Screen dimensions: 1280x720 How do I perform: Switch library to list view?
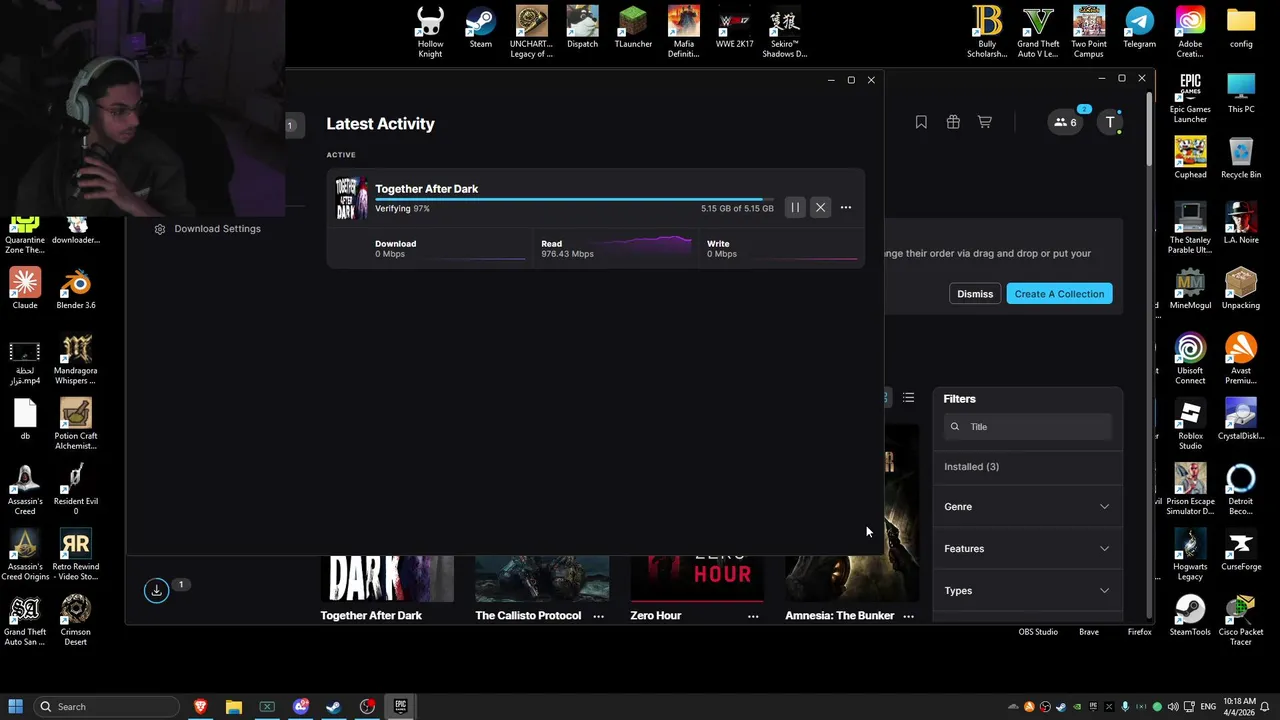click(x=908, y=398)
